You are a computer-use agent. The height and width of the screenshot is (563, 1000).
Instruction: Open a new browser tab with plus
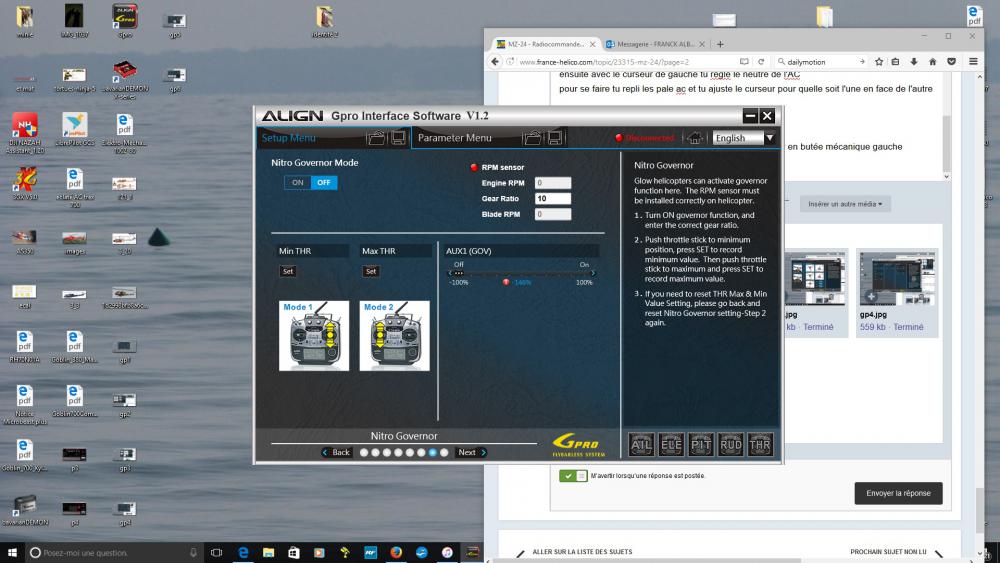coord(720,44)
